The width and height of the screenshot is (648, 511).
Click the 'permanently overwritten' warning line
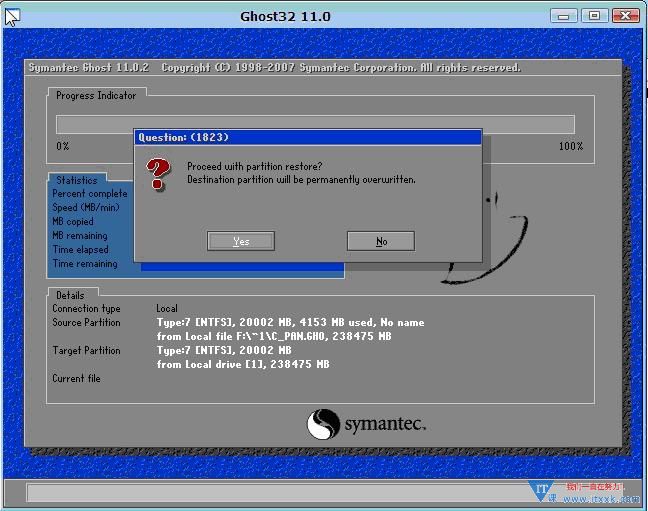tap(302, 180)
